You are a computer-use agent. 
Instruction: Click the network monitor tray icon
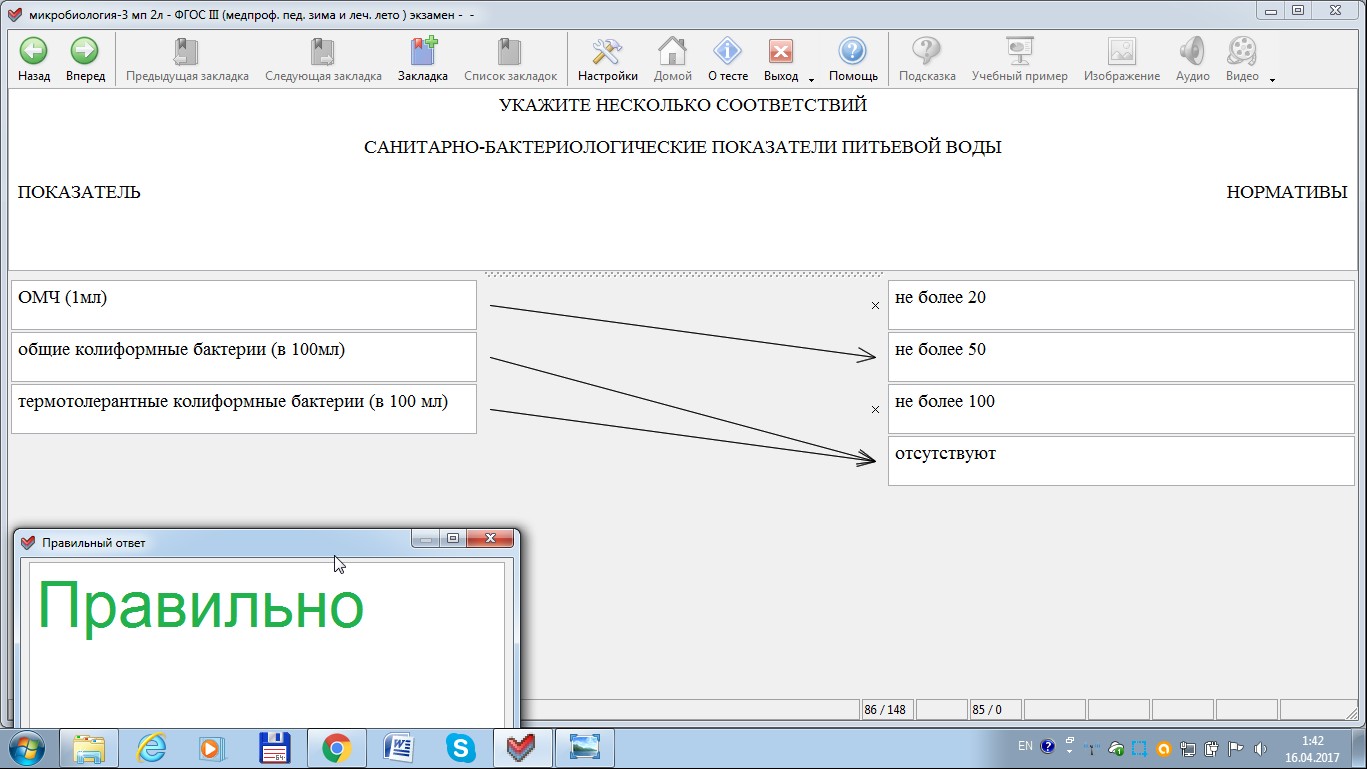point(1188,748)
